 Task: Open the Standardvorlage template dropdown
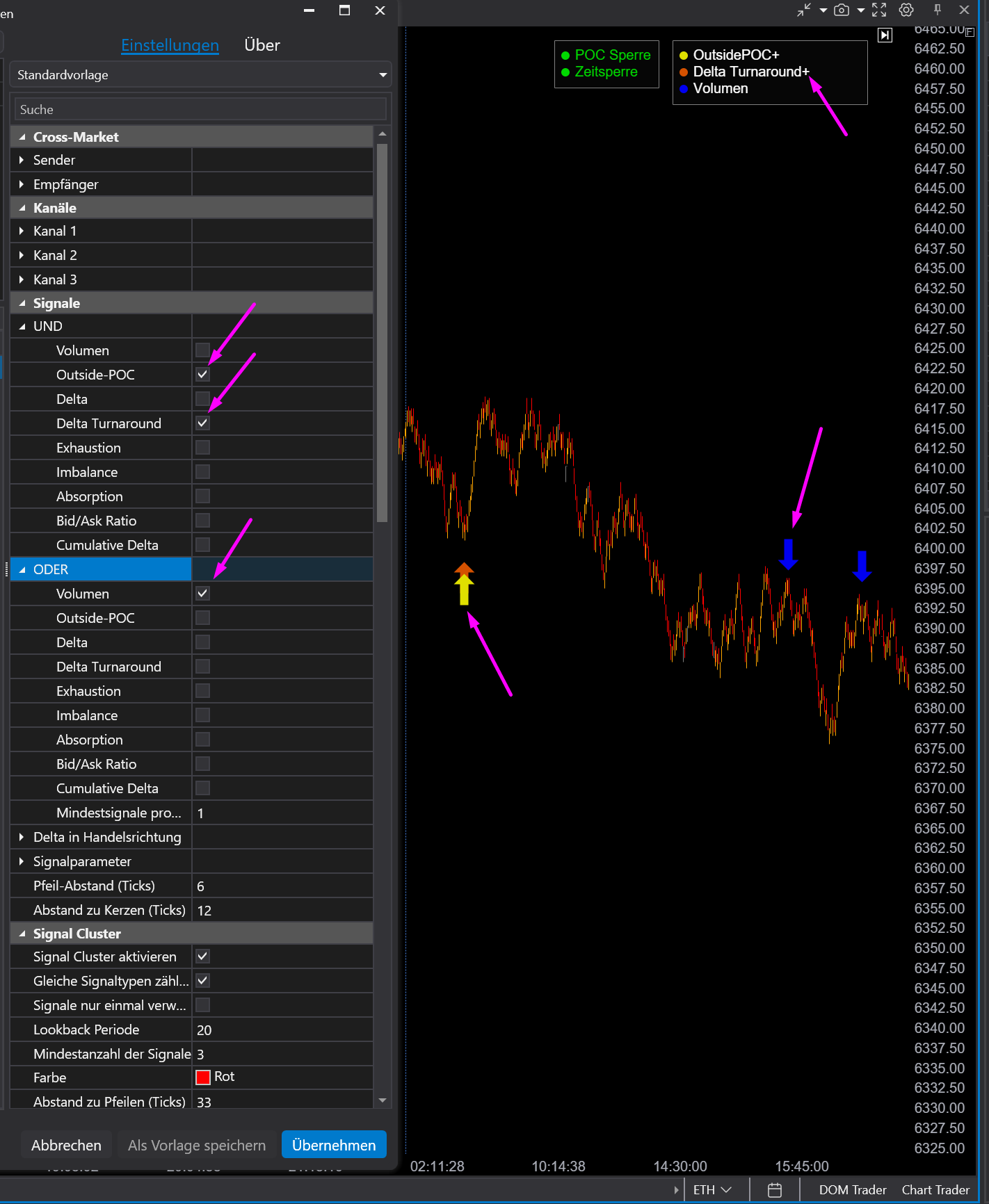click(200, 74)
